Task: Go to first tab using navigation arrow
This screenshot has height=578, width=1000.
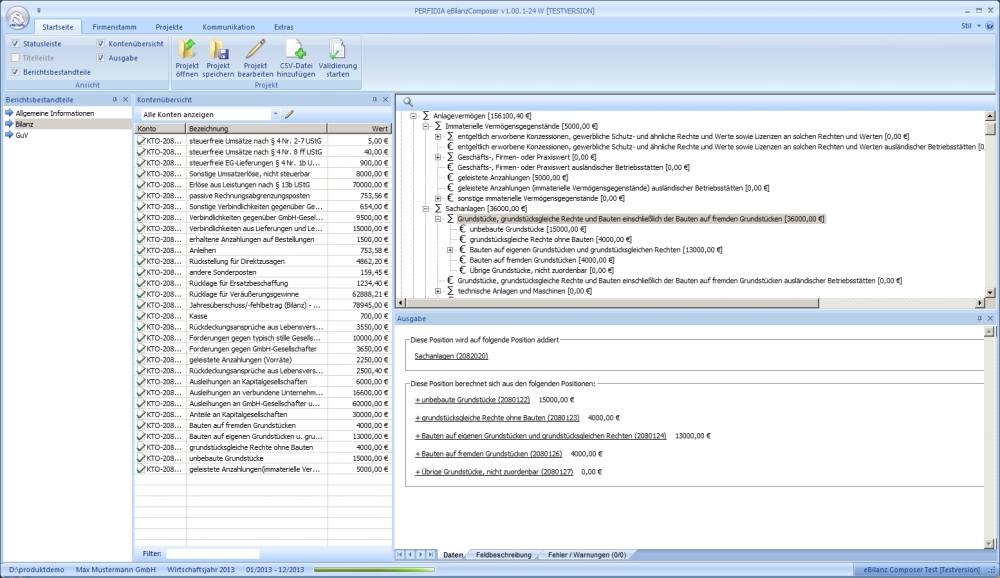Action: (400, 554)
